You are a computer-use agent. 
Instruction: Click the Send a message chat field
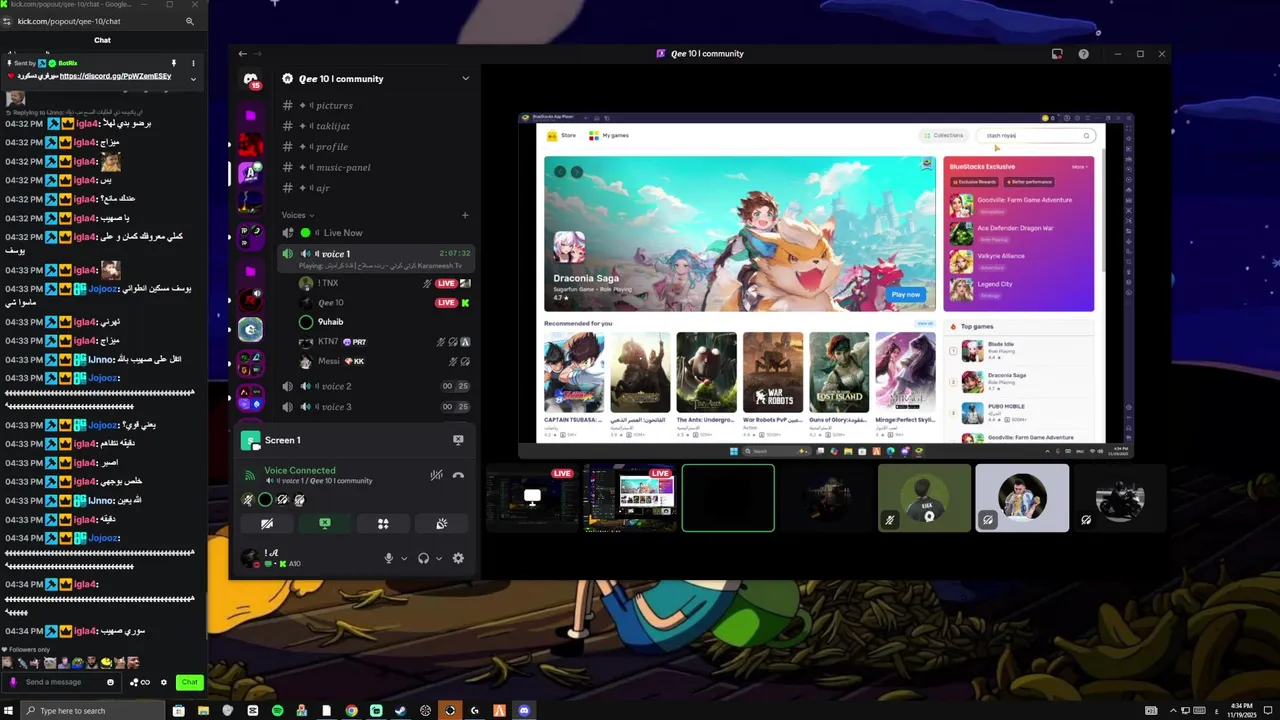coord(62,682)
